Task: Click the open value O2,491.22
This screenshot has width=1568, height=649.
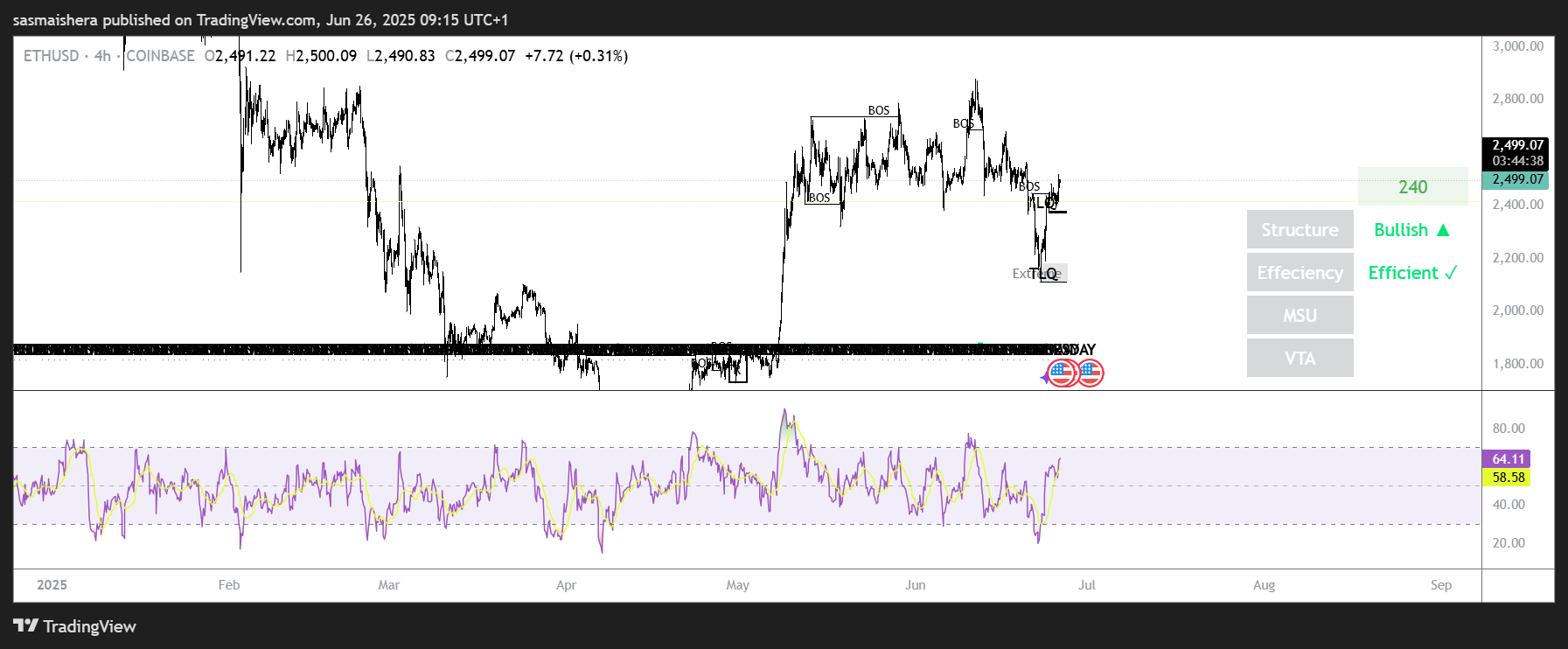Action: pos(240,56)
